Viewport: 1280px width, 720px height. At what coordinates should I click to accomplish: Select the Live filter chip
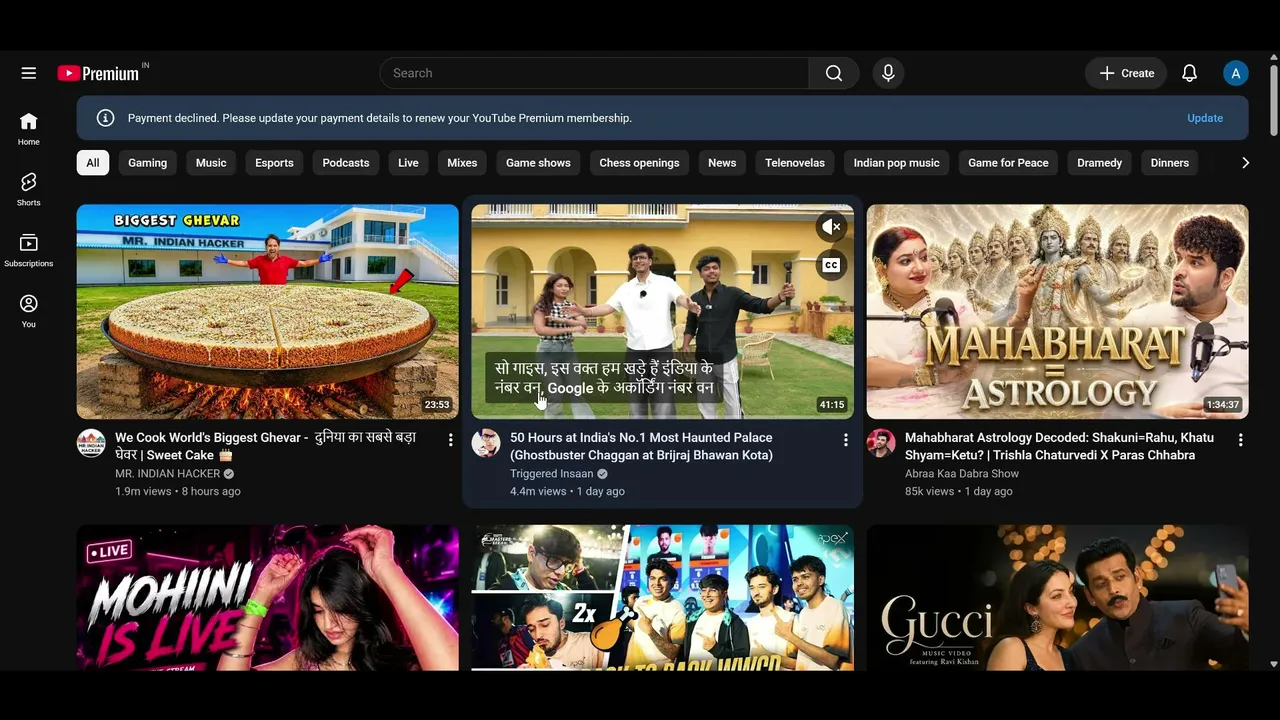[408, 163]
